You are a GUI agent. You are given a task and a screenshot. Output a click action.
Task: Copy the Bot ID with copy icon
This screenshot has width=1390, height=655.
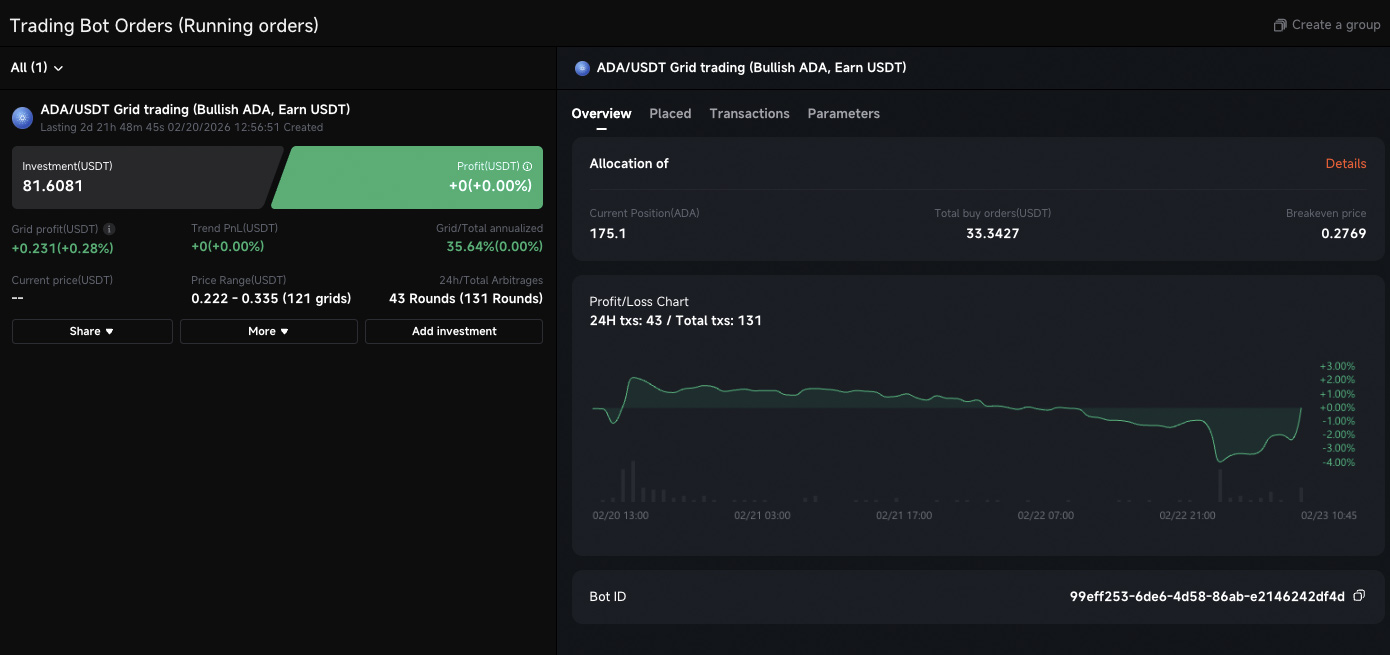(x=1358, y=596)
